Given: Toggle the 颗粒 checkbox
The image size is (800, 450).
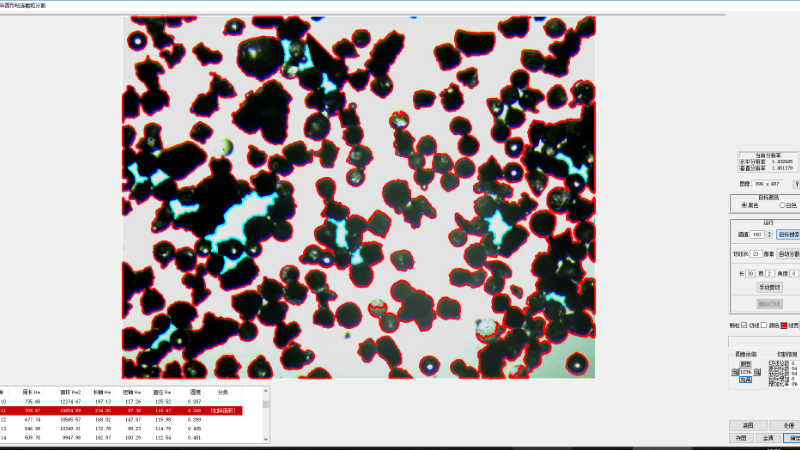Looking at the screenshot, I should (742, 325).
